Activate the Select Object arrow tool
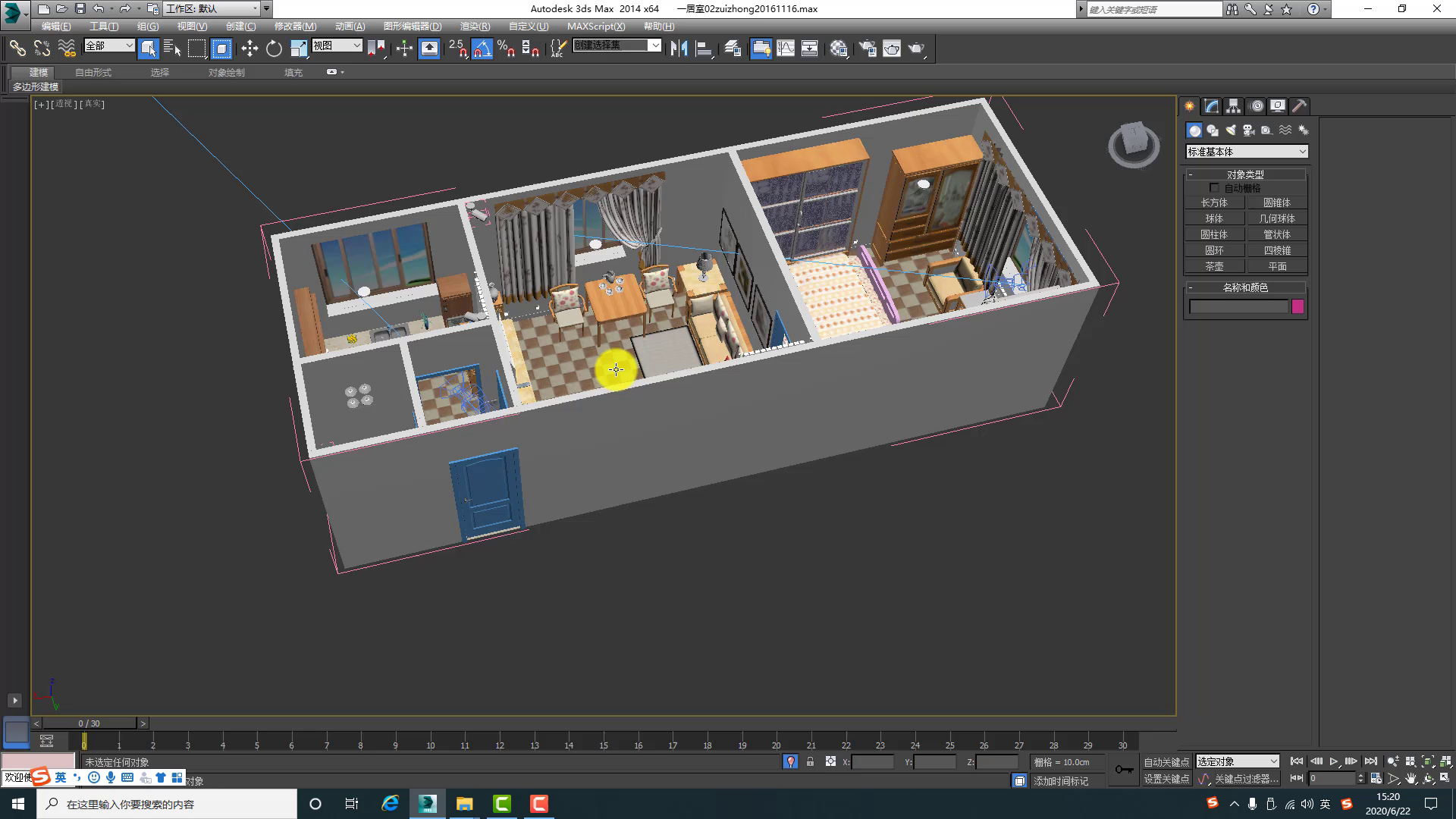Image resolution: width=1456 pixels, height=819 pixels. pyautogui.click(x=149, y=49)
